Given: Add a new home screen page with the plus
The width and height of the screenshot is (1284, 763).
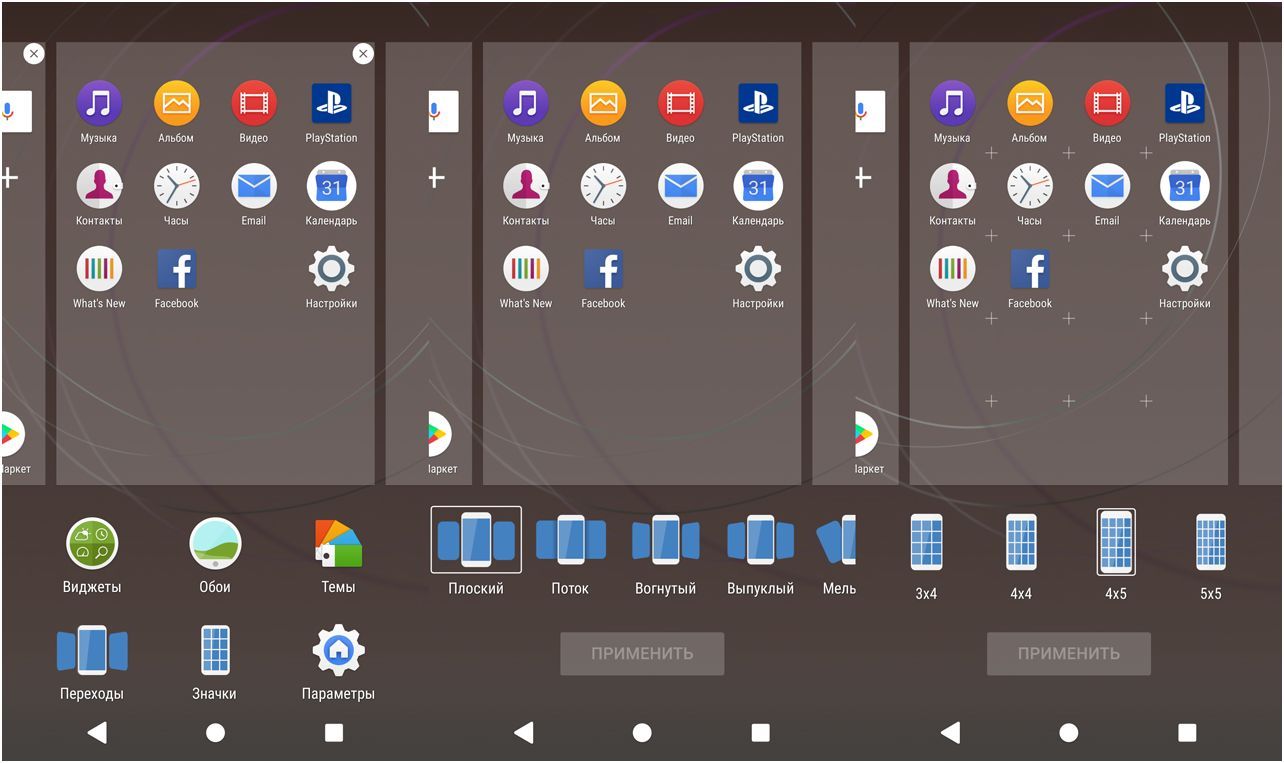Looking at the screenshot, I should [x=435, y=177].
